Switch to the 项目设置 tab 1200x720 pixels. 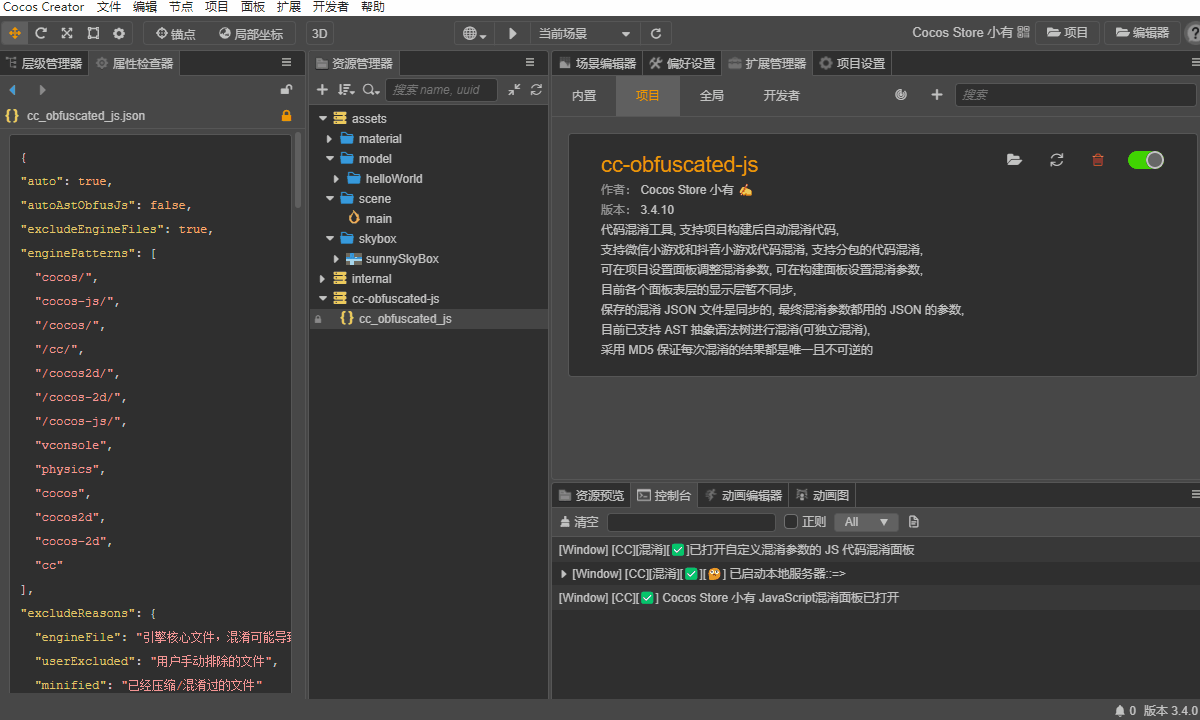pyautogui.click(x=853, y=63)
